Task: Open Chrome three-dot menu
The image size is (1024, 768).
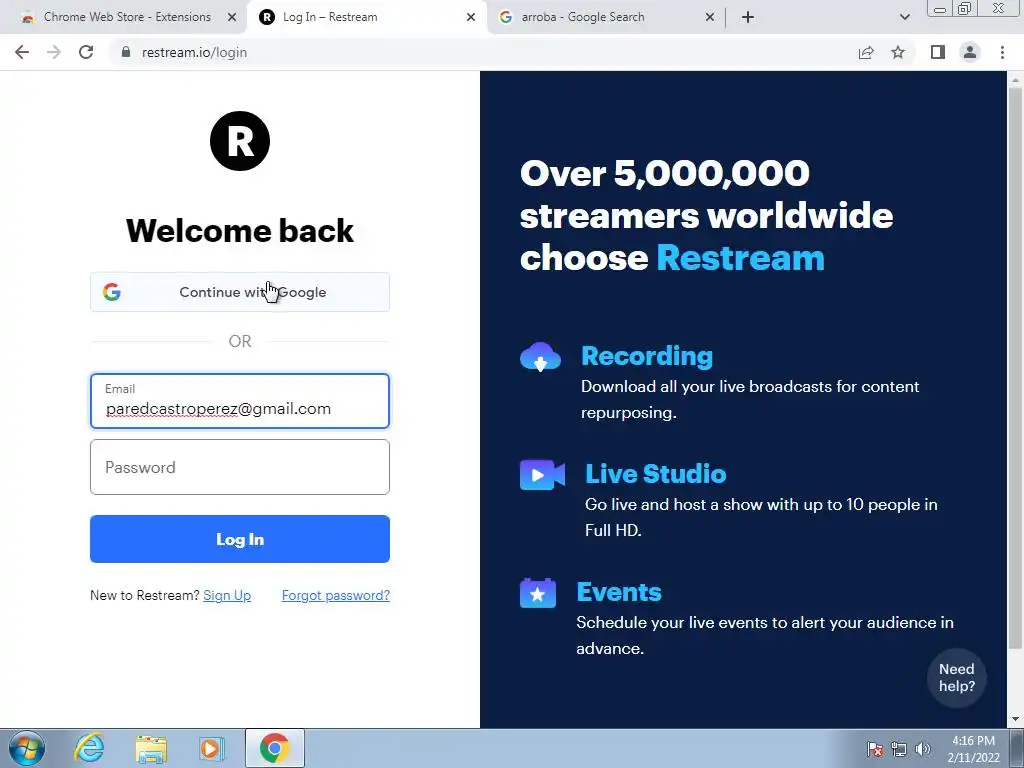Action: pyautogui.click(x=1002, y=52)
